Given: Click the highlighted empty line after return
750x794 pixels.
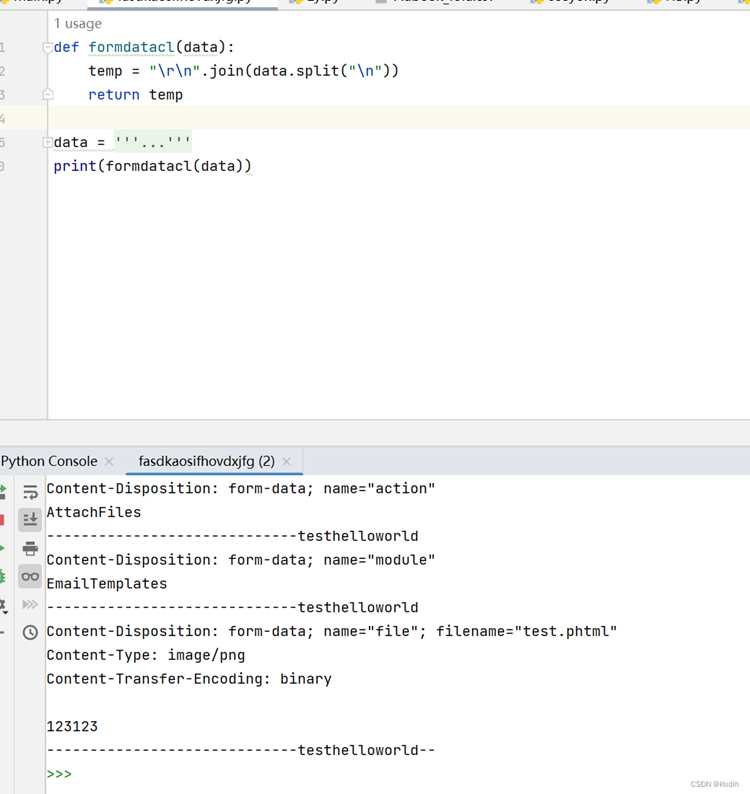Looking at the screenshot, I should [x=399, y=118].
